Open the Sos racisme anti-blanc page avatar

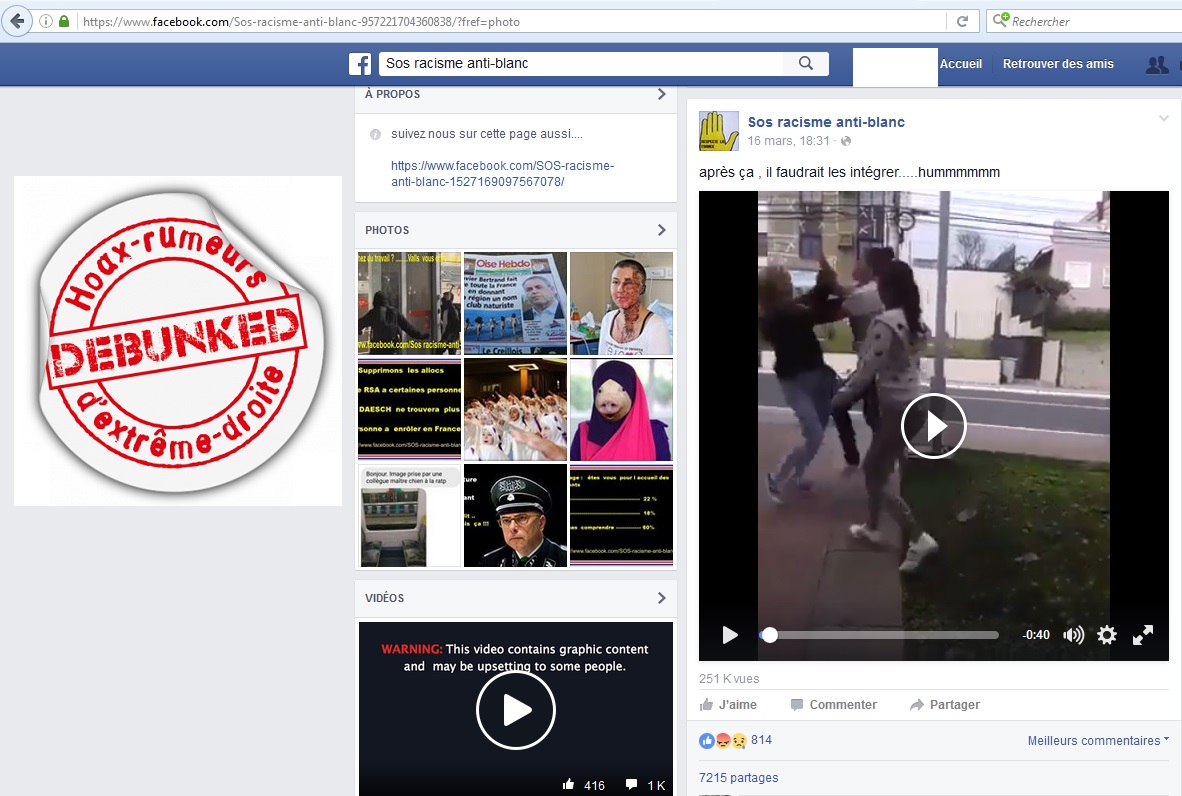[x=718, y=130]
